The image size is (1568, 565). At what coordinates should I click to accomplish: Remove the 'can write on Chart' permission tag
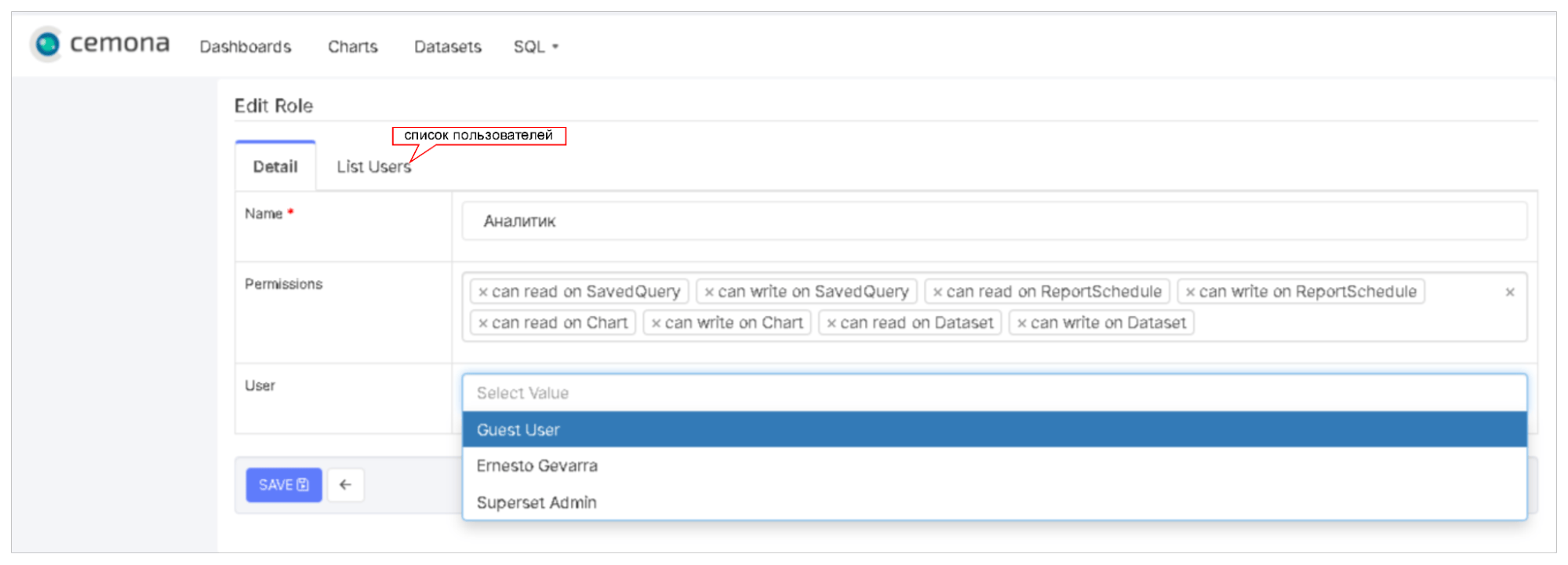656,323
